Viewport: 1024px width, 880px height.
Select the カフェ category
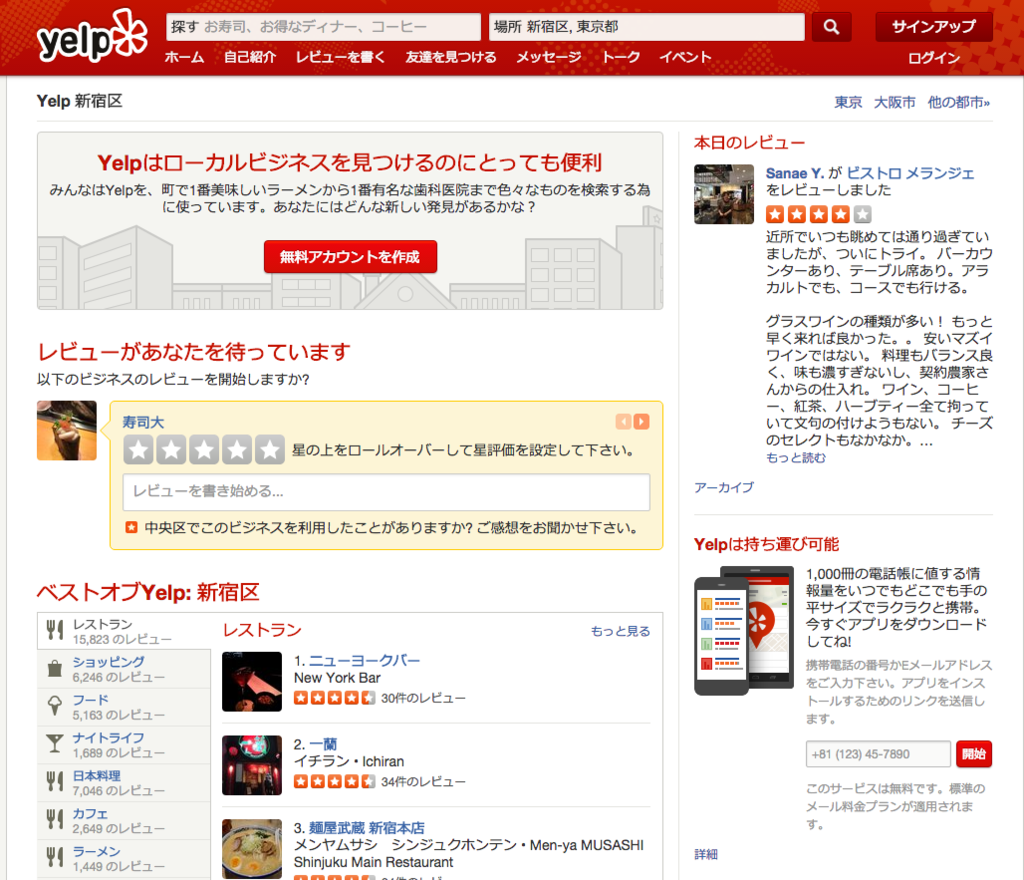click(x=124, y=820)
